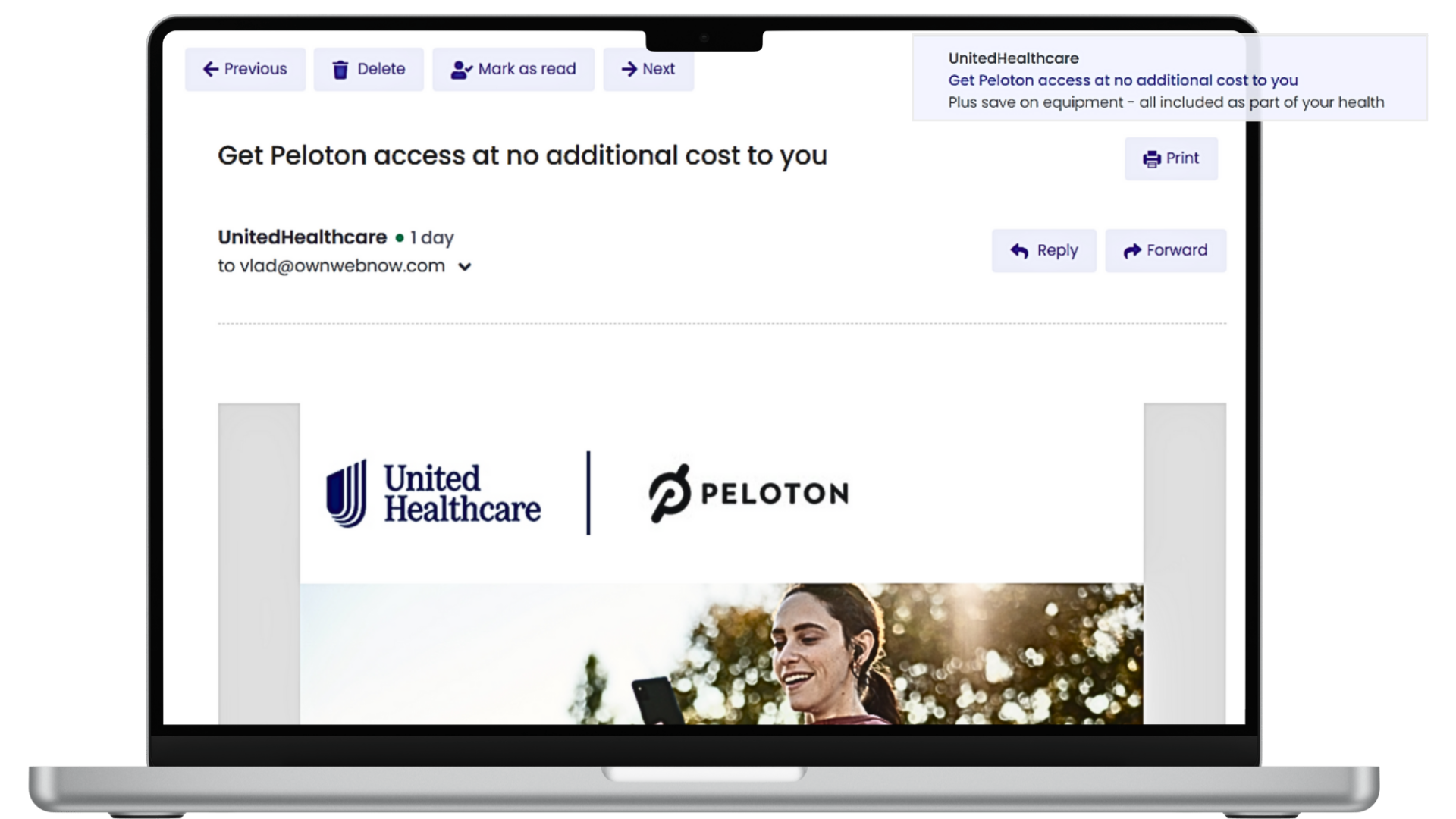Open the Previous email button label
This screenshot has width=1456, height=819.
pos(256,69)
